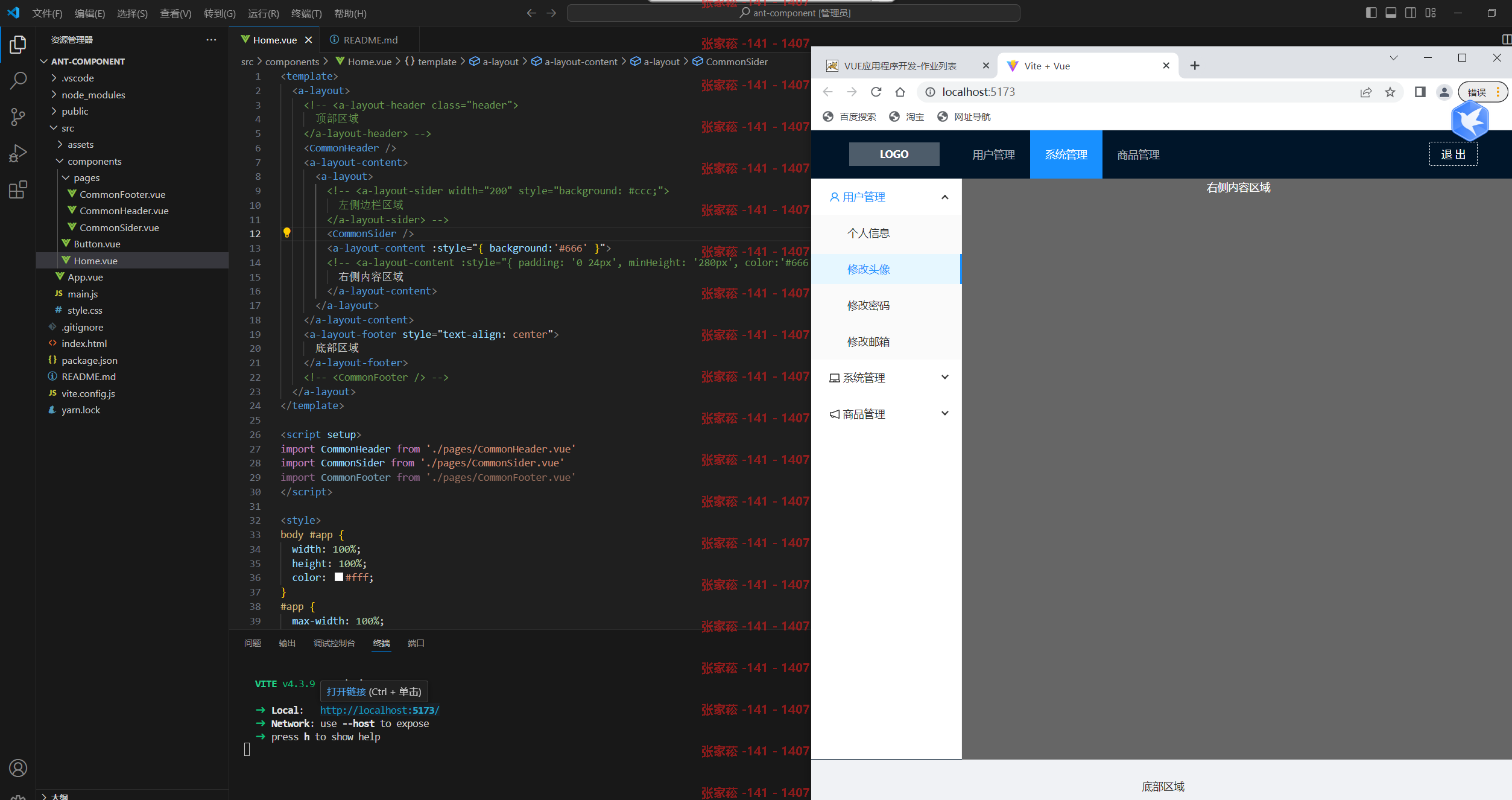Open the browser profile avatar
The width and height of the screenshot is (1512, 800).
point(1444,92)
